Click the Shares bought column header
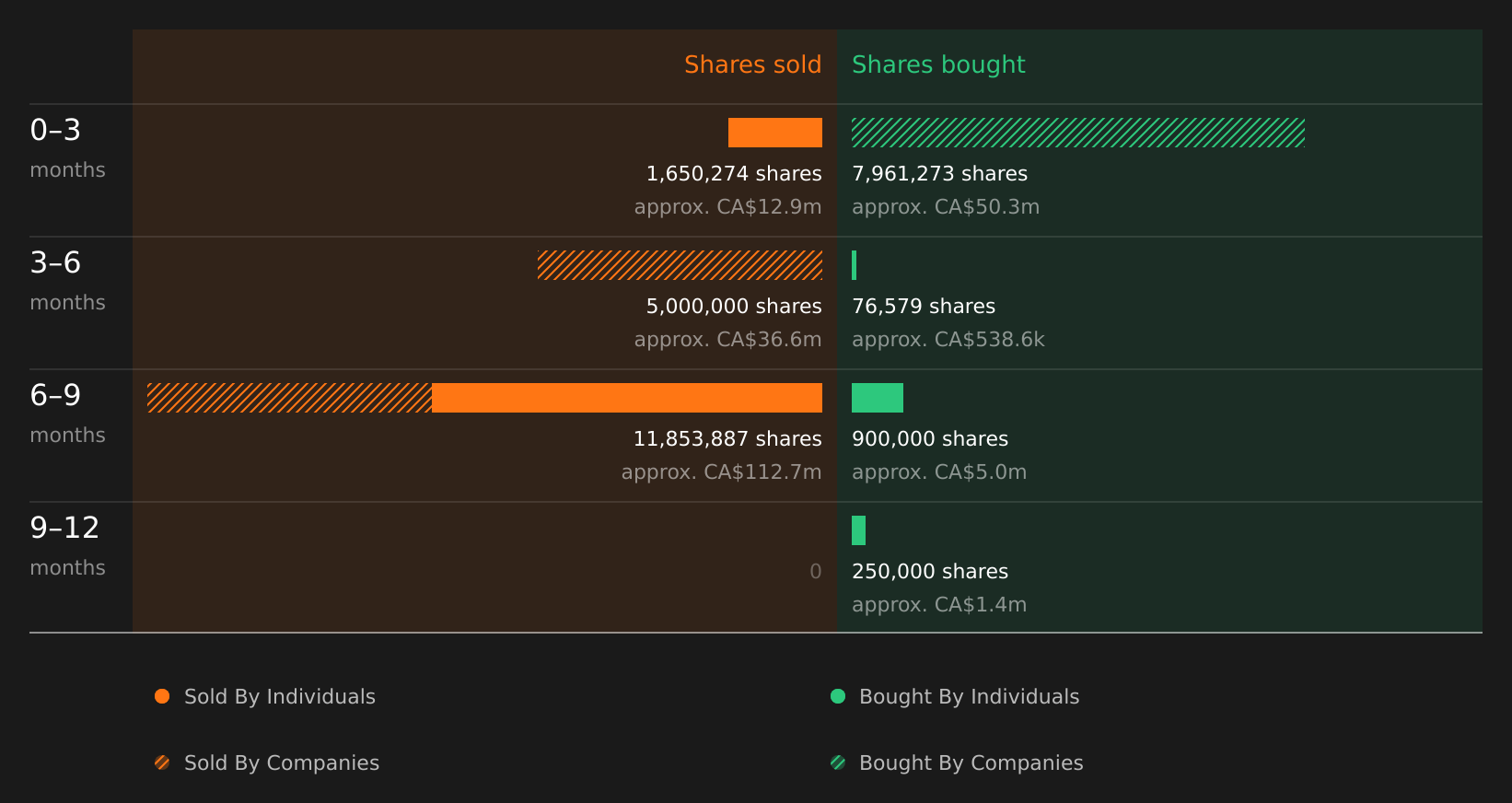The image size is (1512, 803). [938, 64]
